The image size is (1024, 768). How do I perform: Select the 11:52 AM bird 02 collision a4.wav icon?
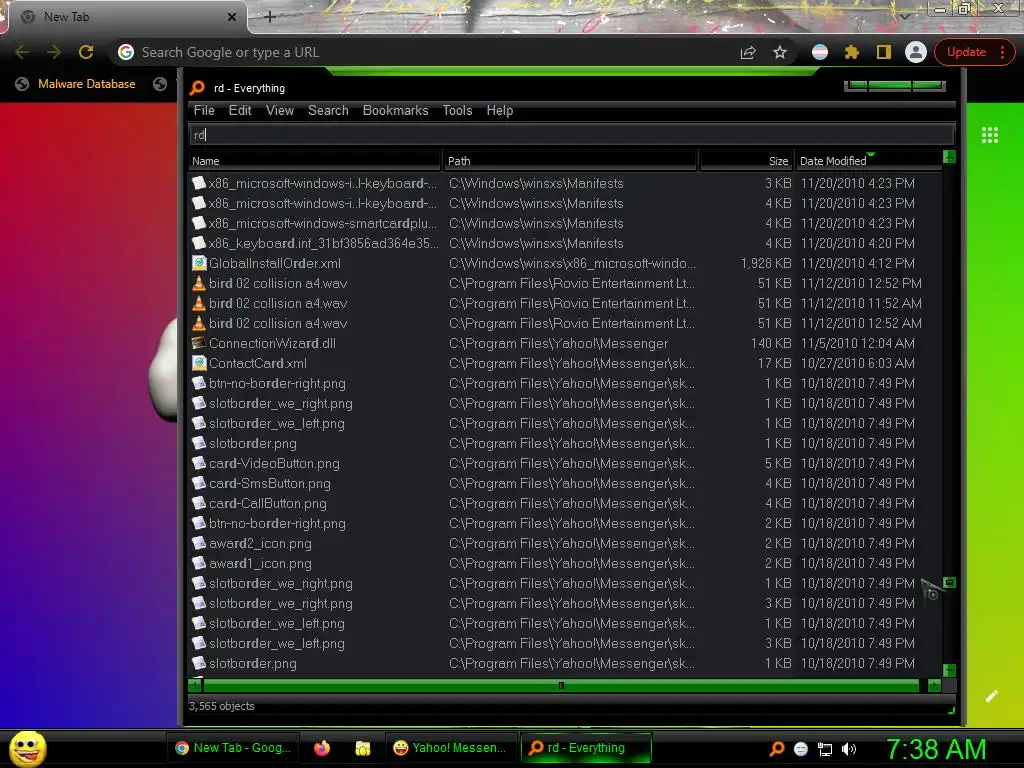coord(199,303)
